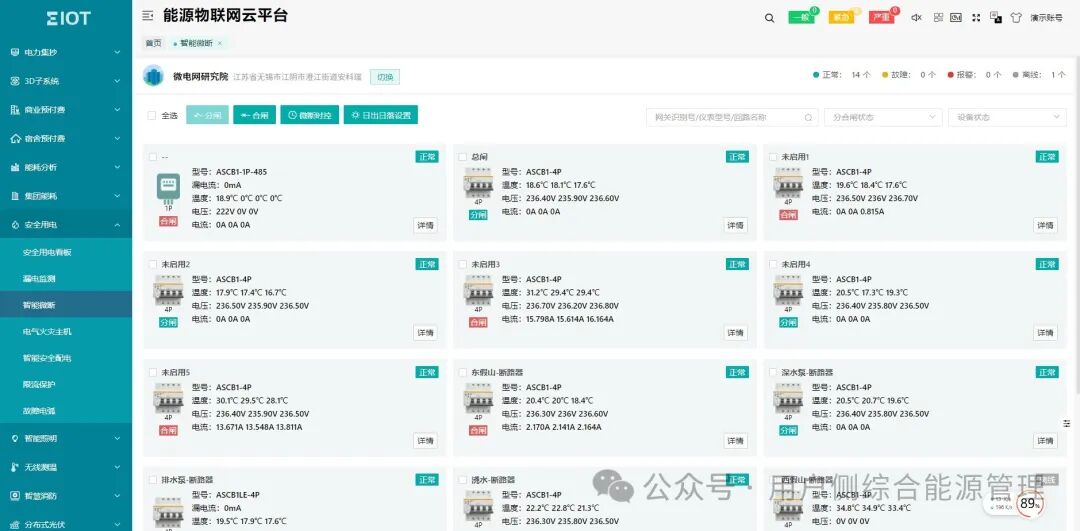Click the 切换 project switch button
The width and height of the screenshot is (1080, 531).
coord(385,77)
